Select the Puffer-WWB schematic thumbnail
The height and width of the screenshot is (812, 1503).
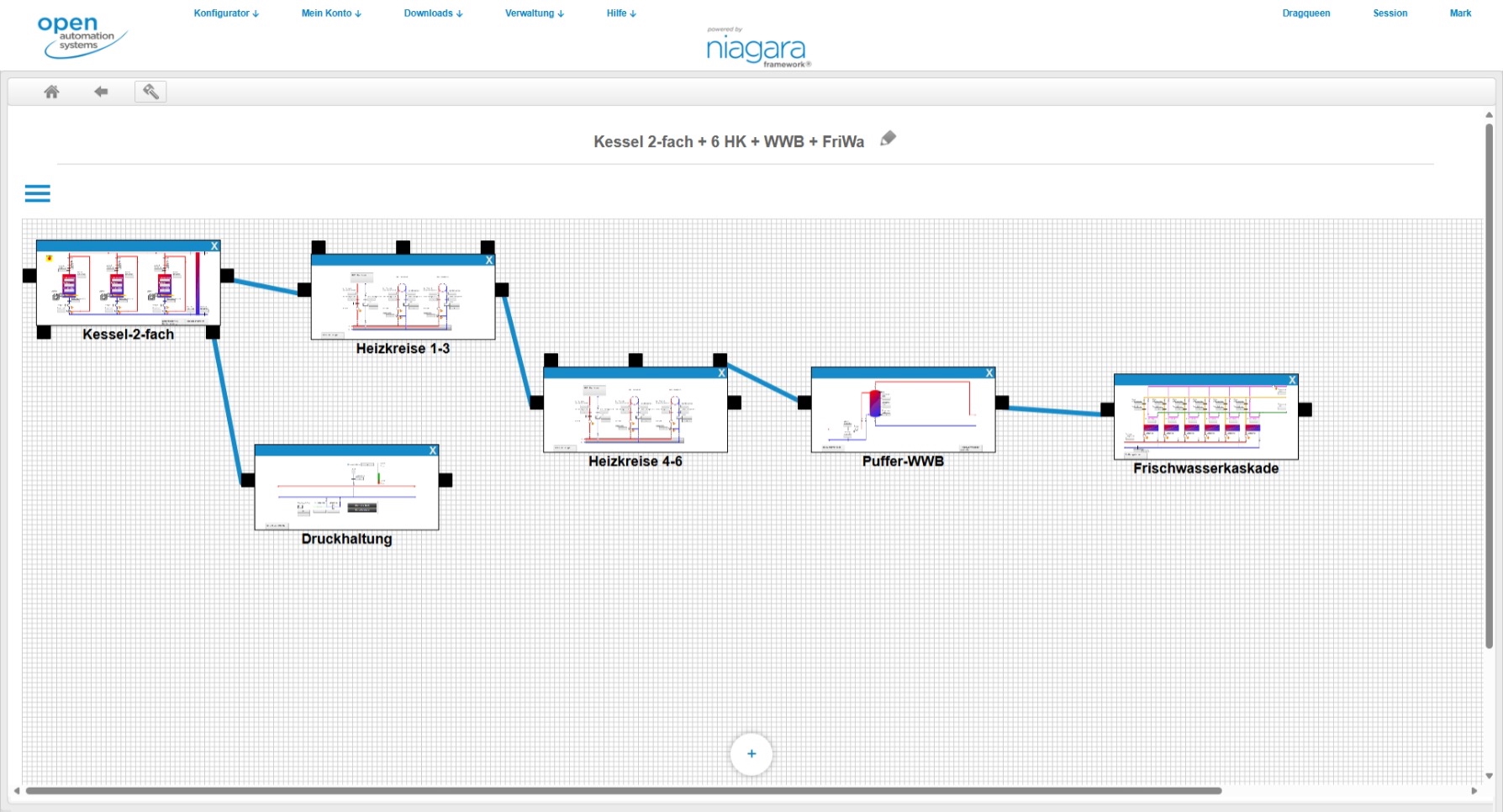click(903, 415)
